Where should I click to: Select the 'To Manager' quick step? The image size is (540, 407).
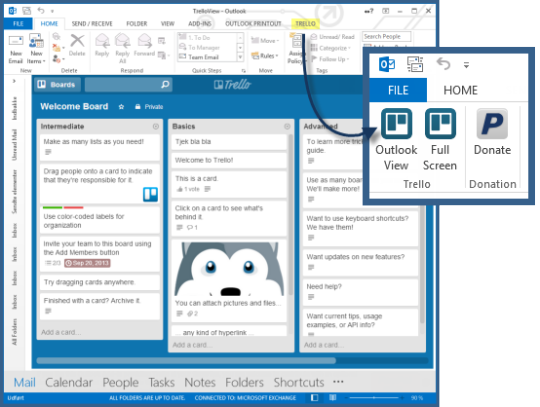[x=207, y=47]
